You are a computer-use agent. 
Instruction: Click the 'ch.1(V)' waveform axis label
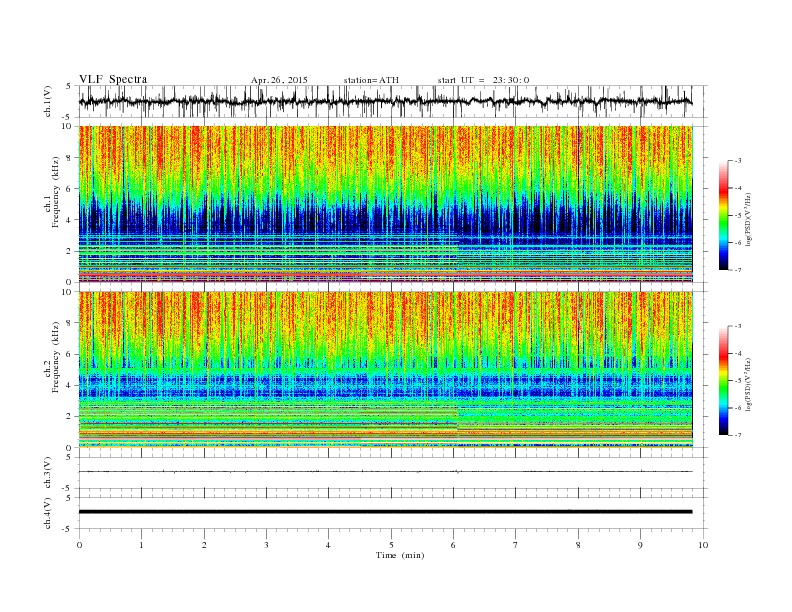[x=48, y=101]
